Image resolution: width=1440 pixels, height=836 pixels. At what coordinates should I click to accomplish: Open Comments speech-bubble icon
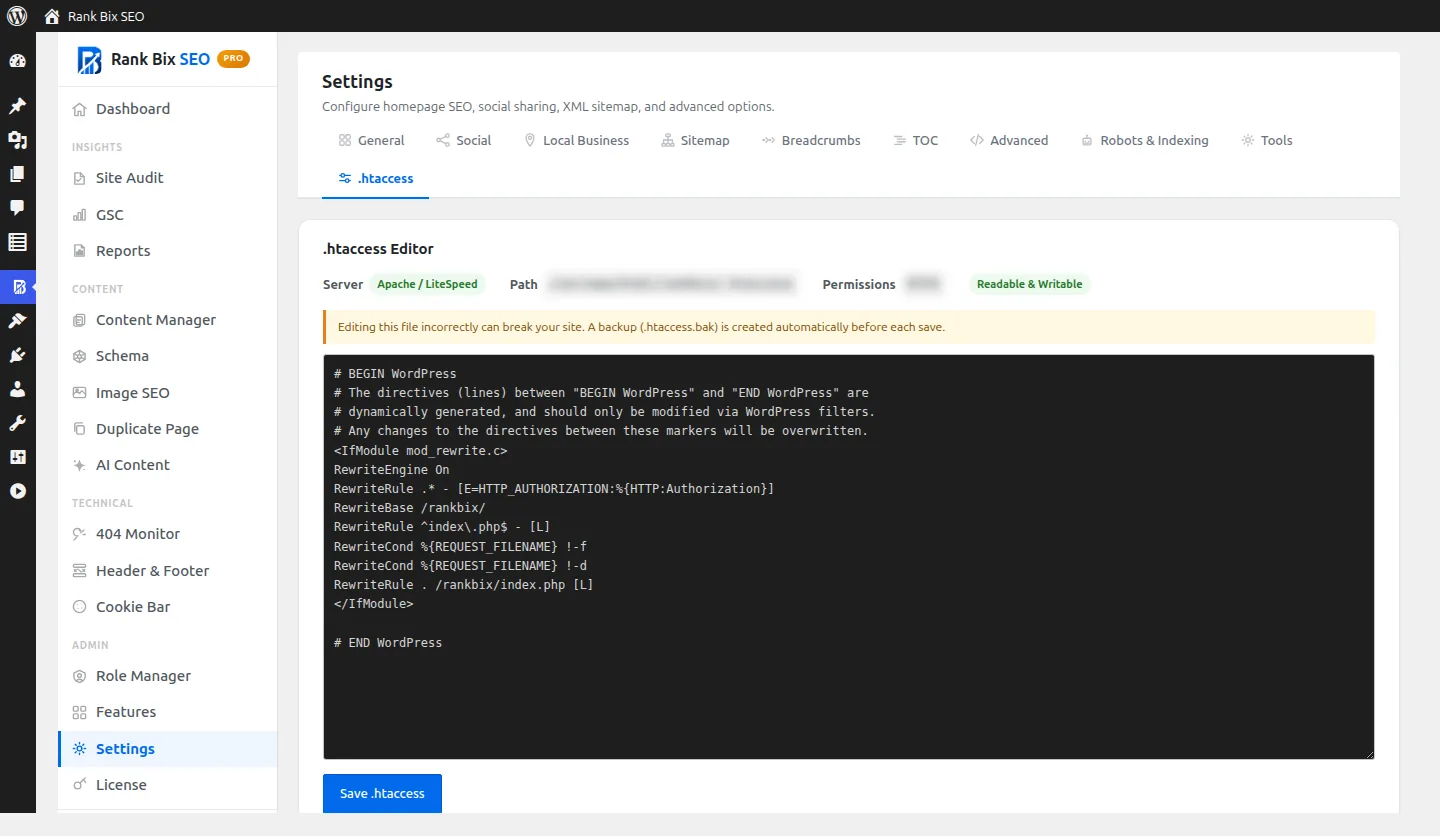(x=17, y=208)
